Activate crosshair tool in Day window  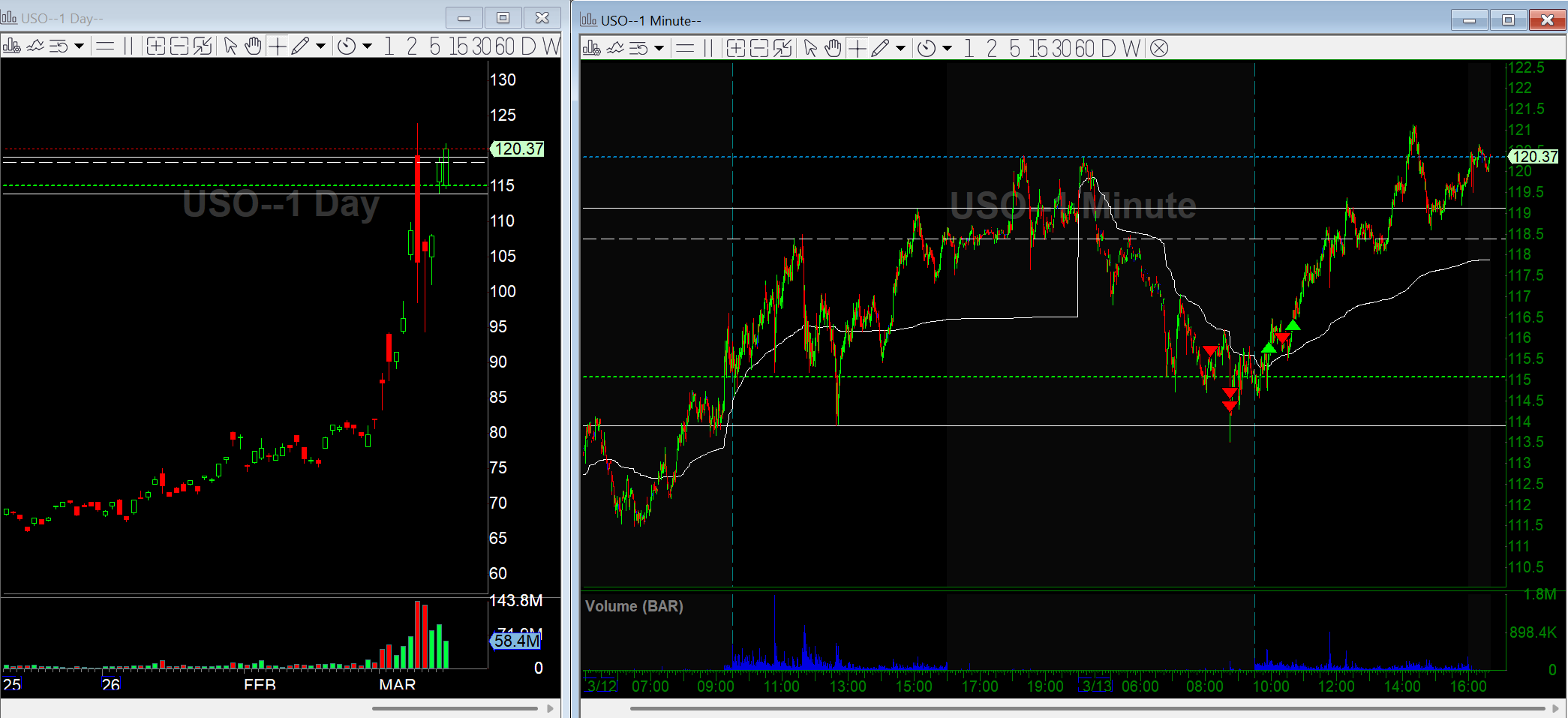tap(277, 47)
